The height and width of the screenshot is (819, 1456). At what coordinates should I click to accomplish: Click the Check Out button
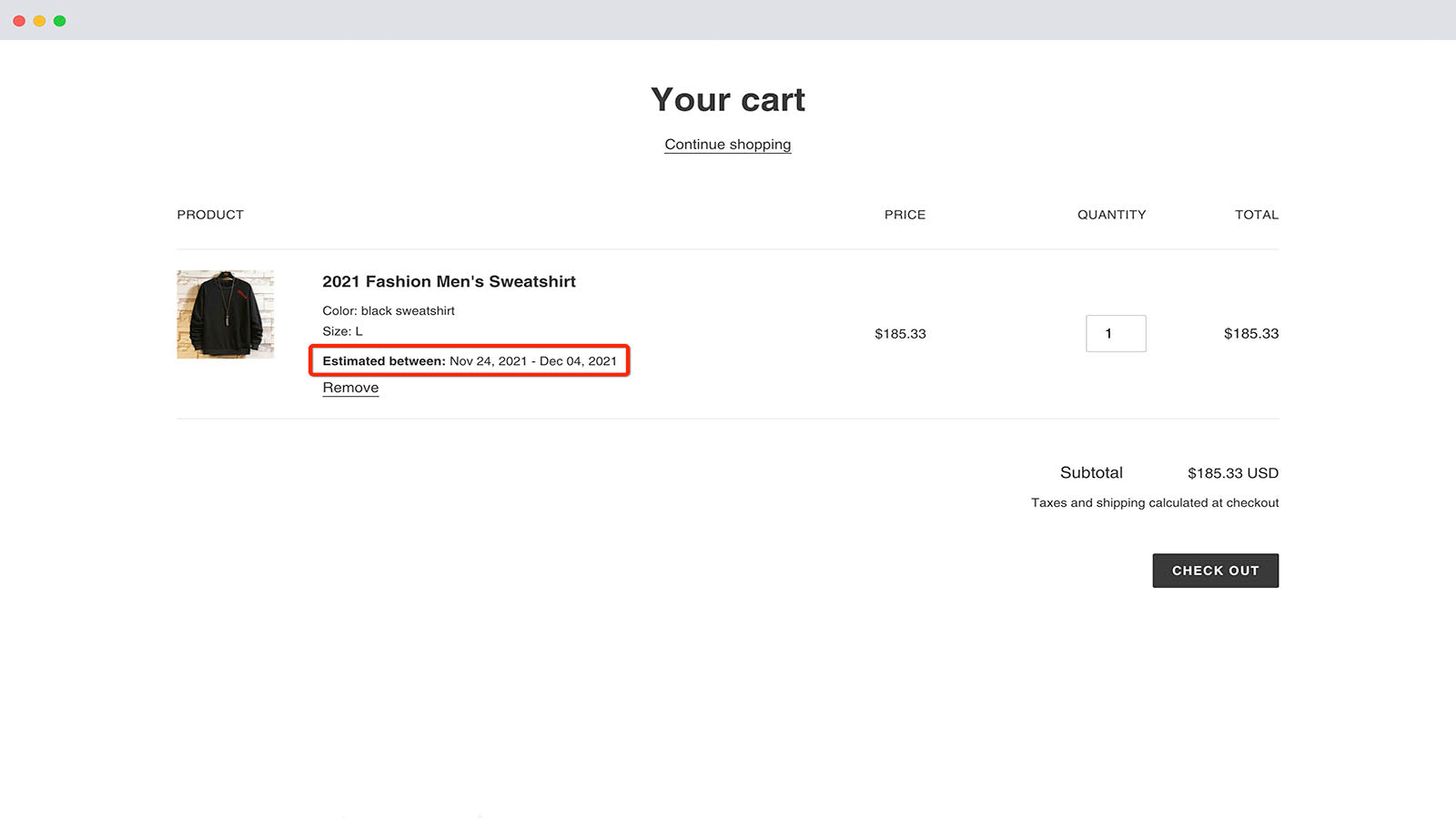pyautogui.click(x=1216, y=571)
